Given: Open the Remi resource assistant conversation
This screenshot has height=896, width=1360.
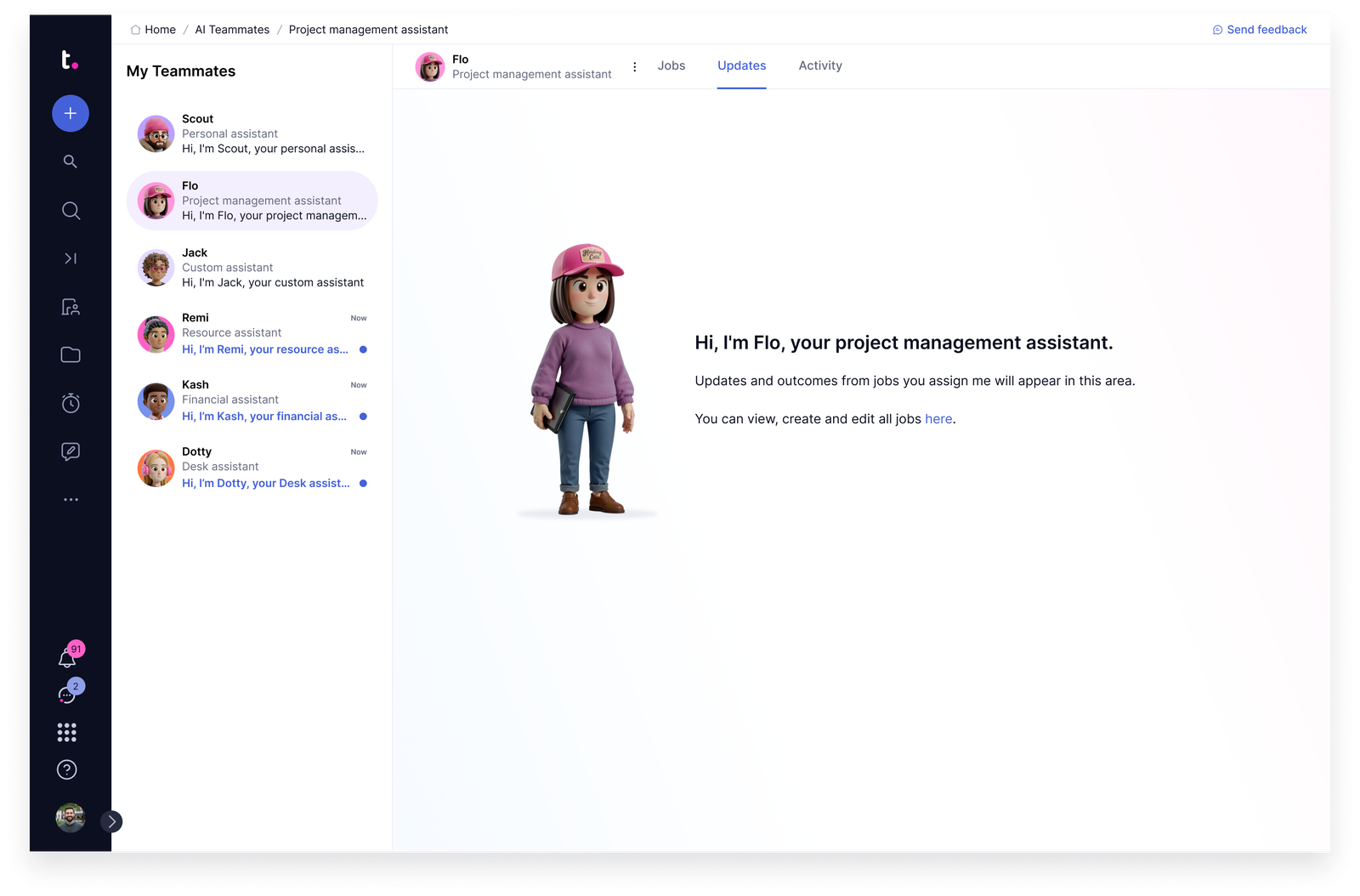Looking at the screenshot, I should tap(252, 334).
